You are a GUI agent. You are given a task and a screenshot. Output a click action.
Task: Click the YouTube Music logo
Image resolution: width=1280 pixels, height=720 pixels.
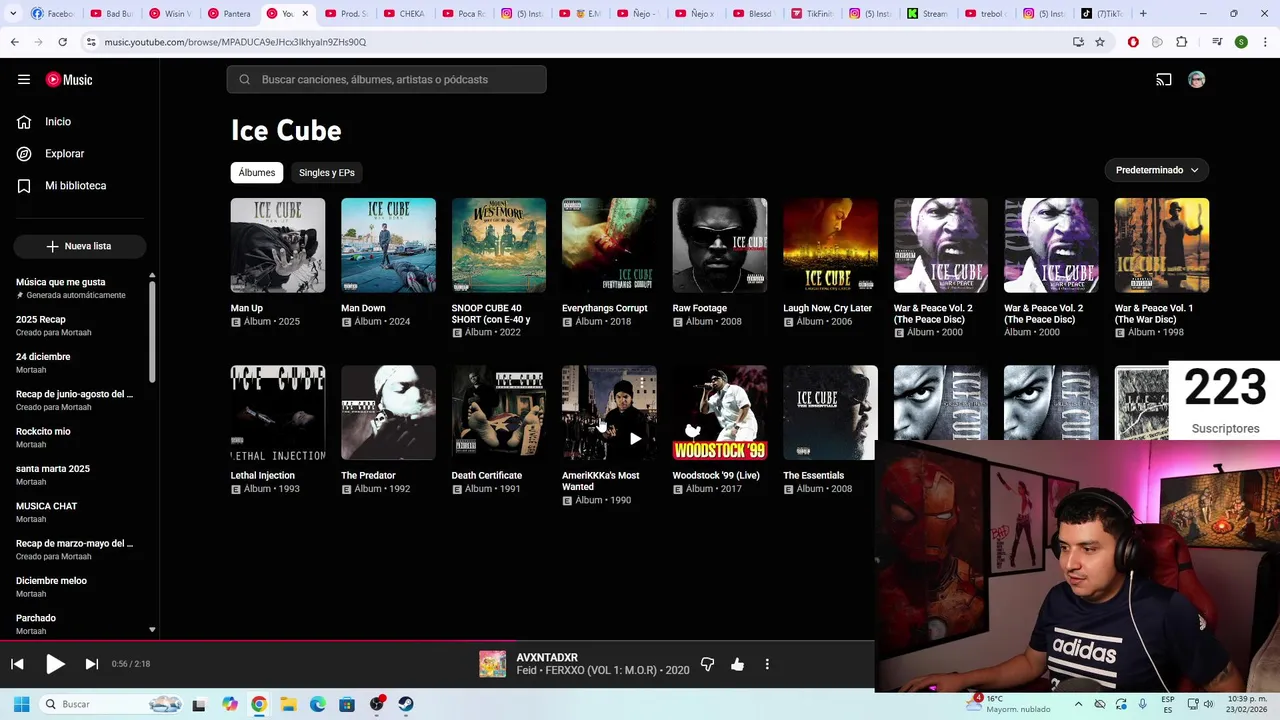(69, 80)
